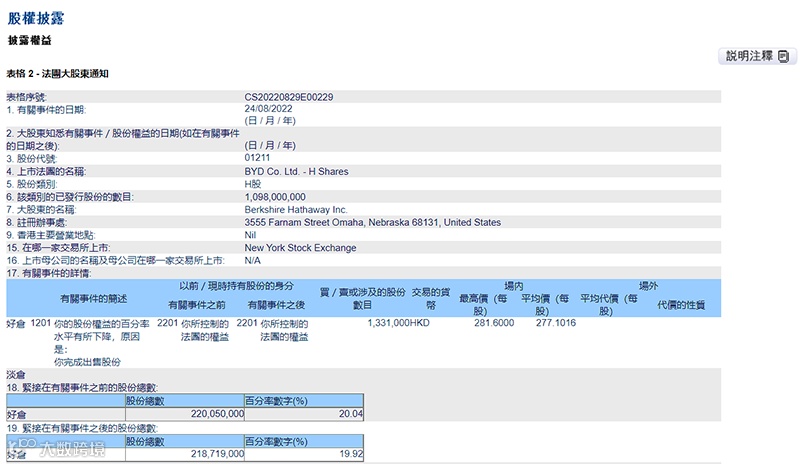
Task: Select the 18. 緊接在有關事件之前的股份總數 label
Action: [82, 387]
